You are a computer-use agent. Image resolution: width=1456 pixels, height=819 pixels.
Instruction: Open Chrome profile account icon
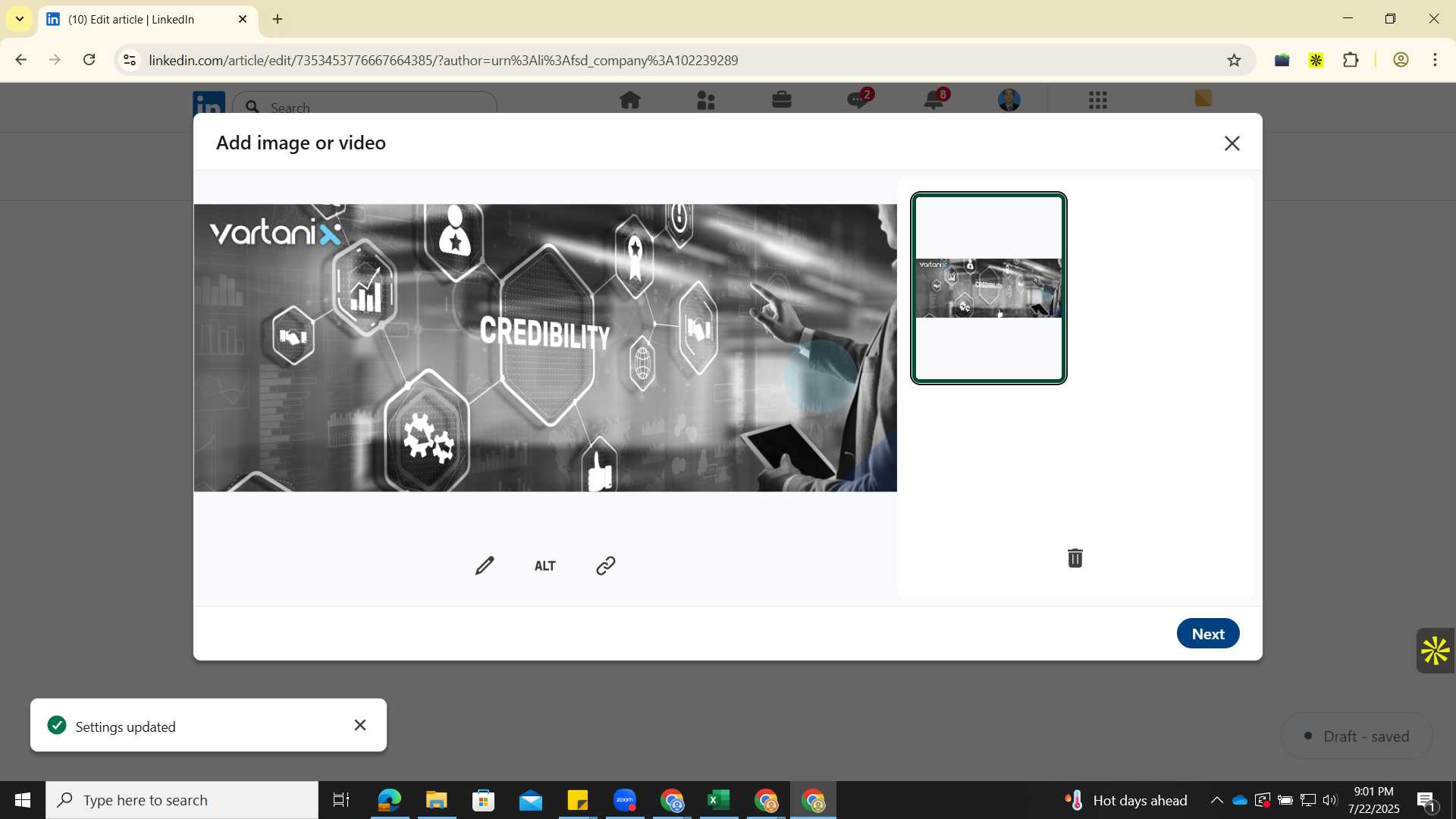1401,60
